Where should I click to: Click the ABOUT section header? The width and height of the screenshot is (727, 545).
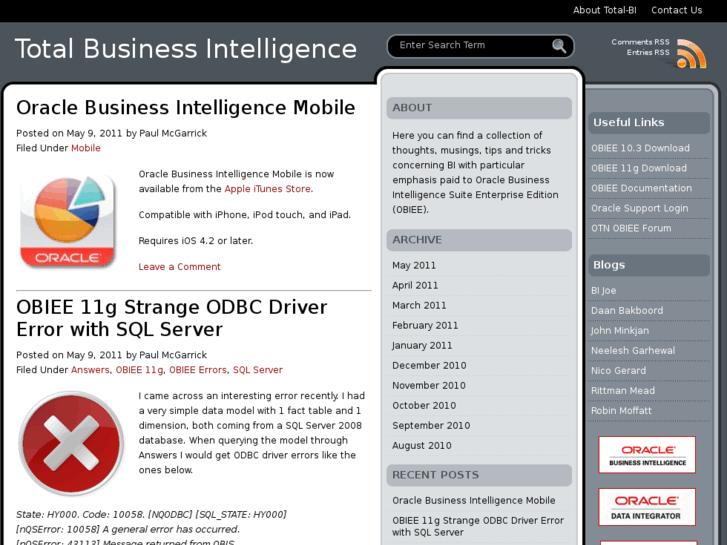tap(479, 108)
